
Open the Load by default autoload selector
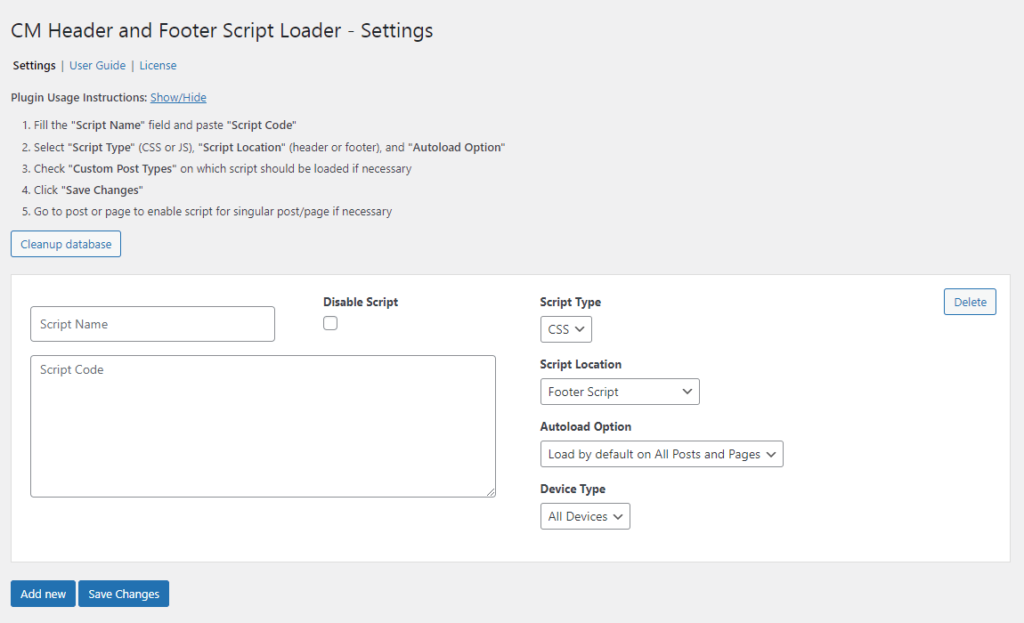[661, 453]
